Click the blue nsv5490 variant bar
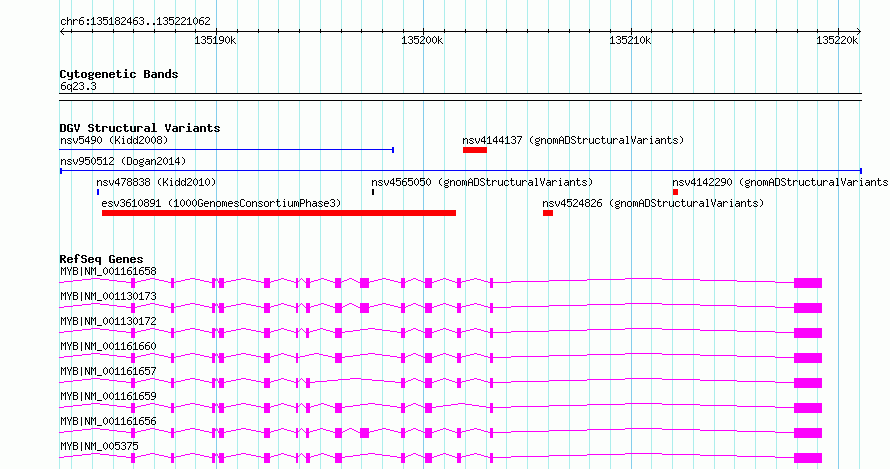 coord(226,150)
